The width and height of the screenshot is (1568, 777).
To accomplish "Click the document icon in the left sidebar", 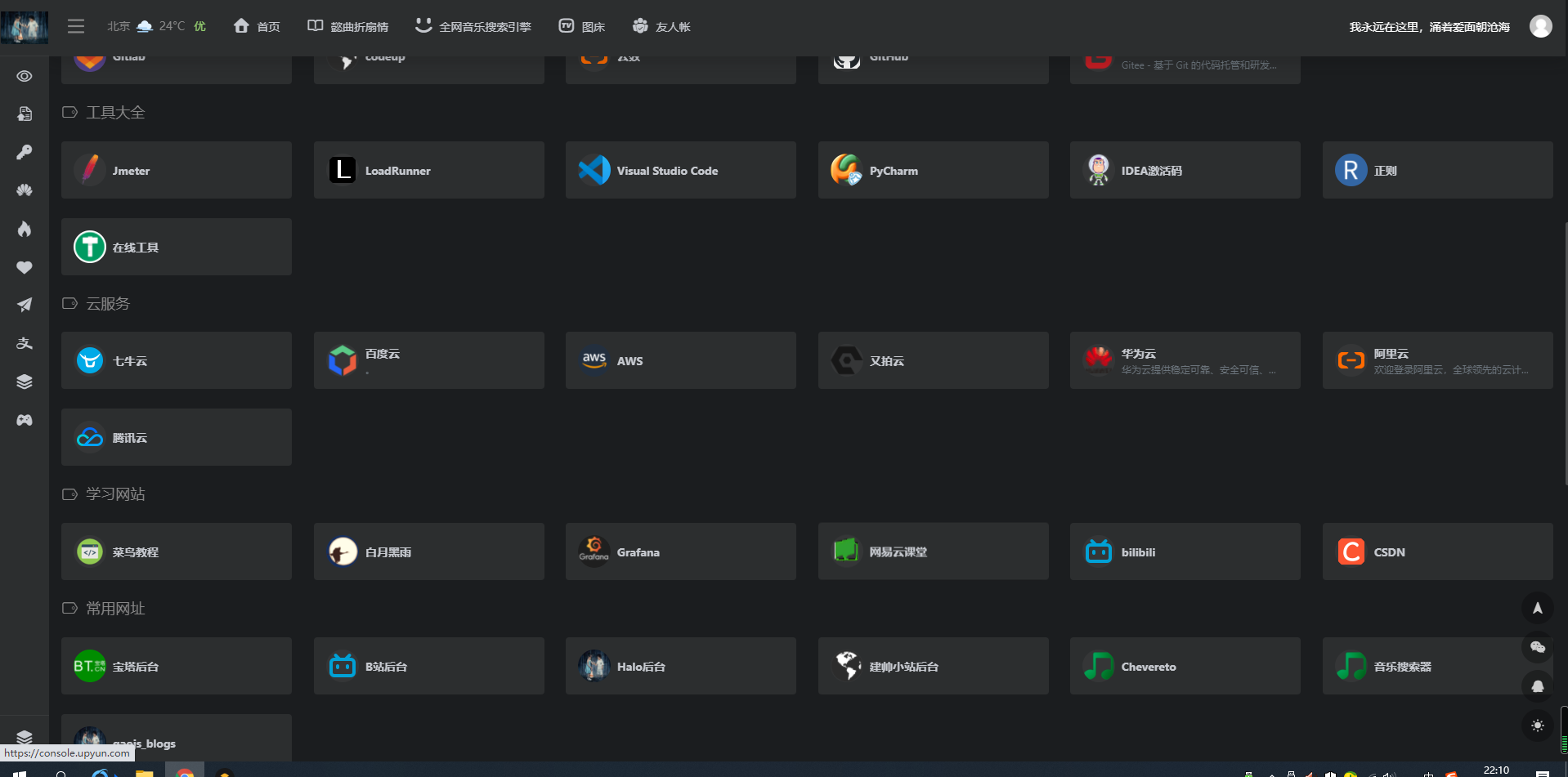I will point(25,114).
